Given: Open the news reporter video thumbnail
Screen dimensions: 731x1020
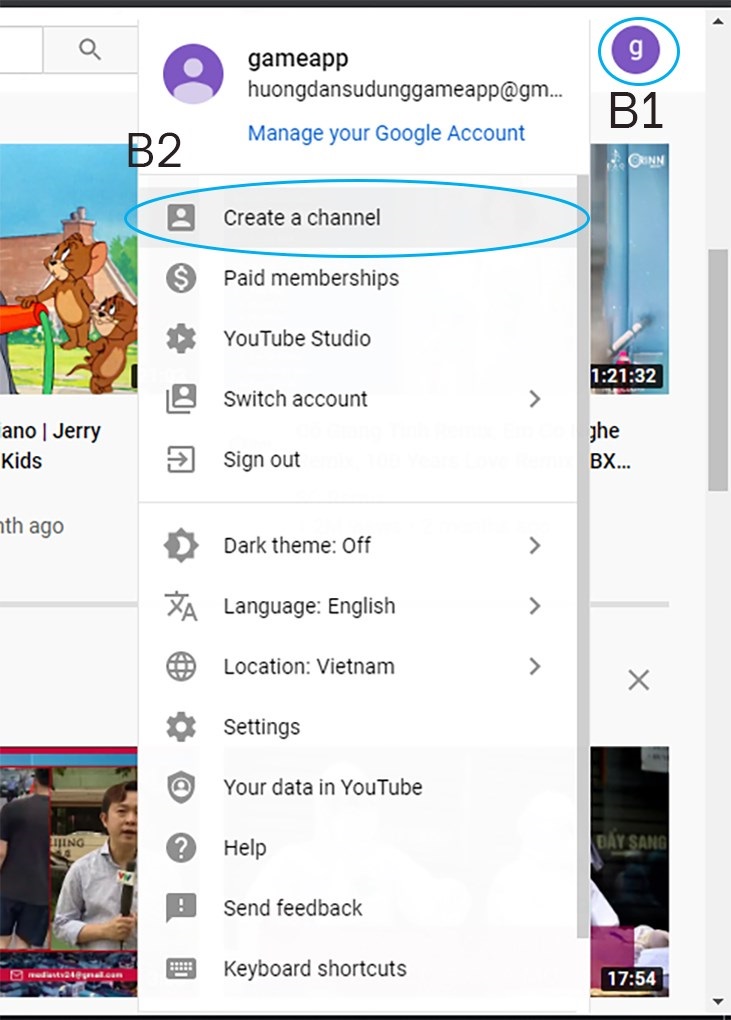Looking at the screenshot, I should 68,872.
